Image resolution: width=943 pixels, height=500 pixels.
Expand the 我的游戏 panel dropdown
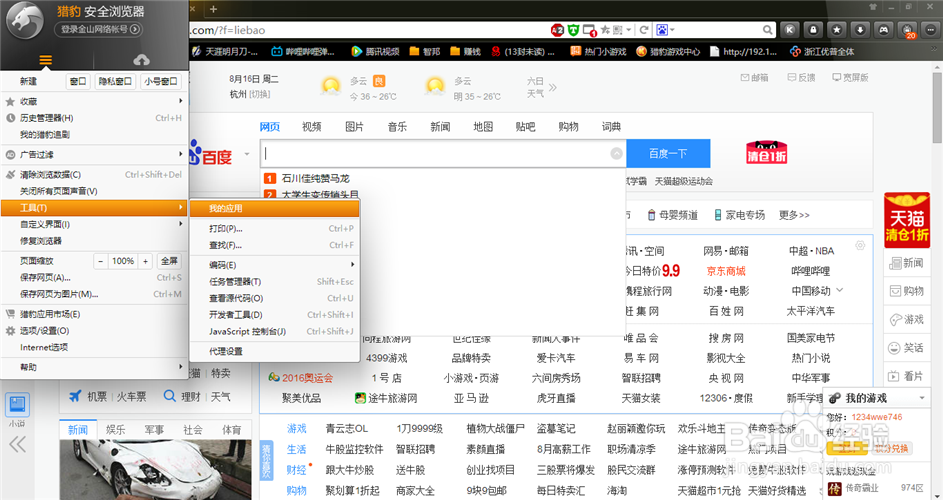pyautogui.click(x=922, y=398)
